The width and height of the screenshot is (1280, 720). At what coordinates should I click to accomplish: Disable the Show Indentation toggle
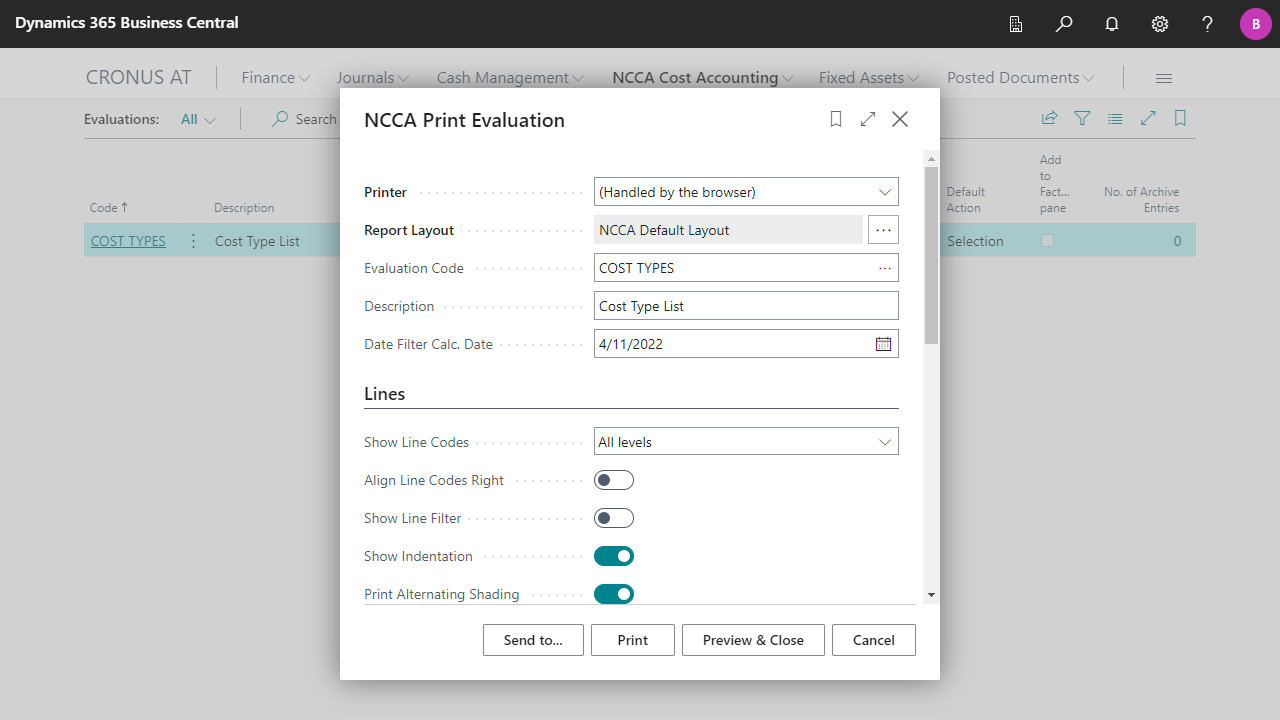tap(614, 557)
